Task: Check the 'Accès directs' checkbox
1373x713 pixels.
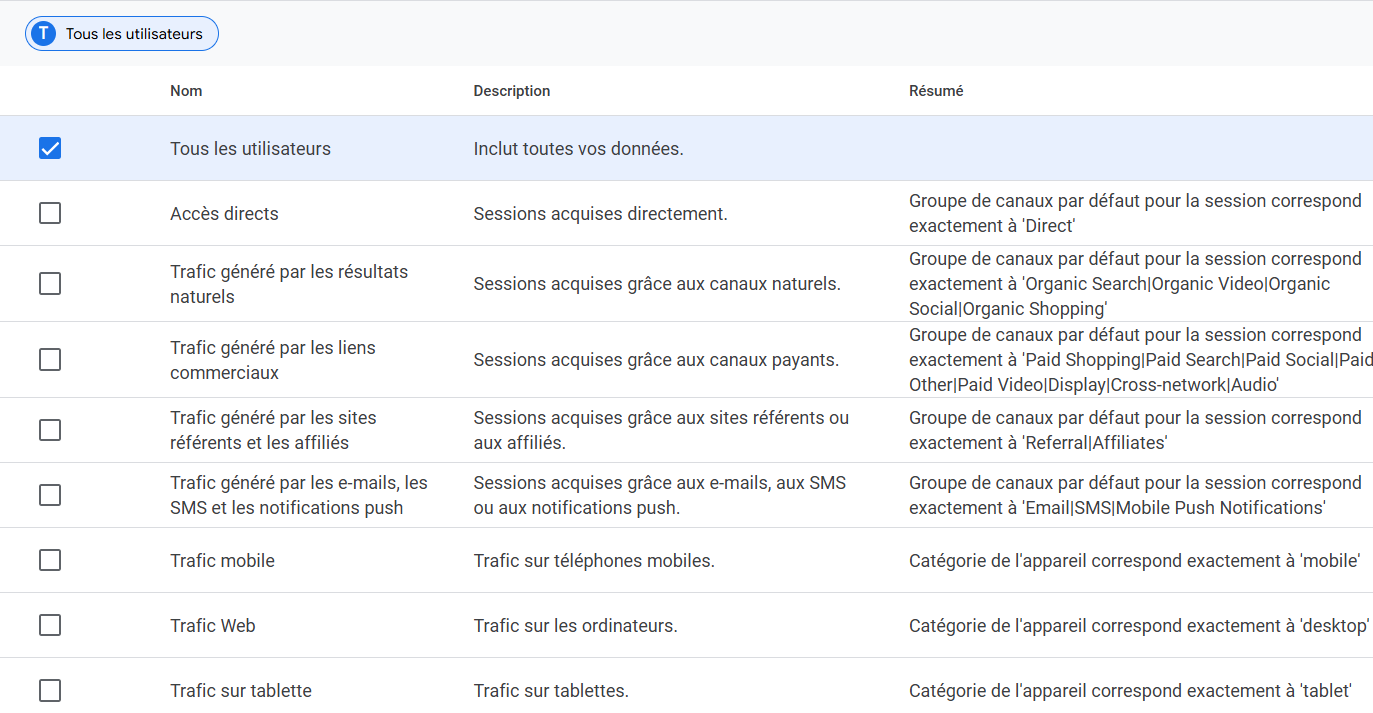Action: [x=50, y=214]
